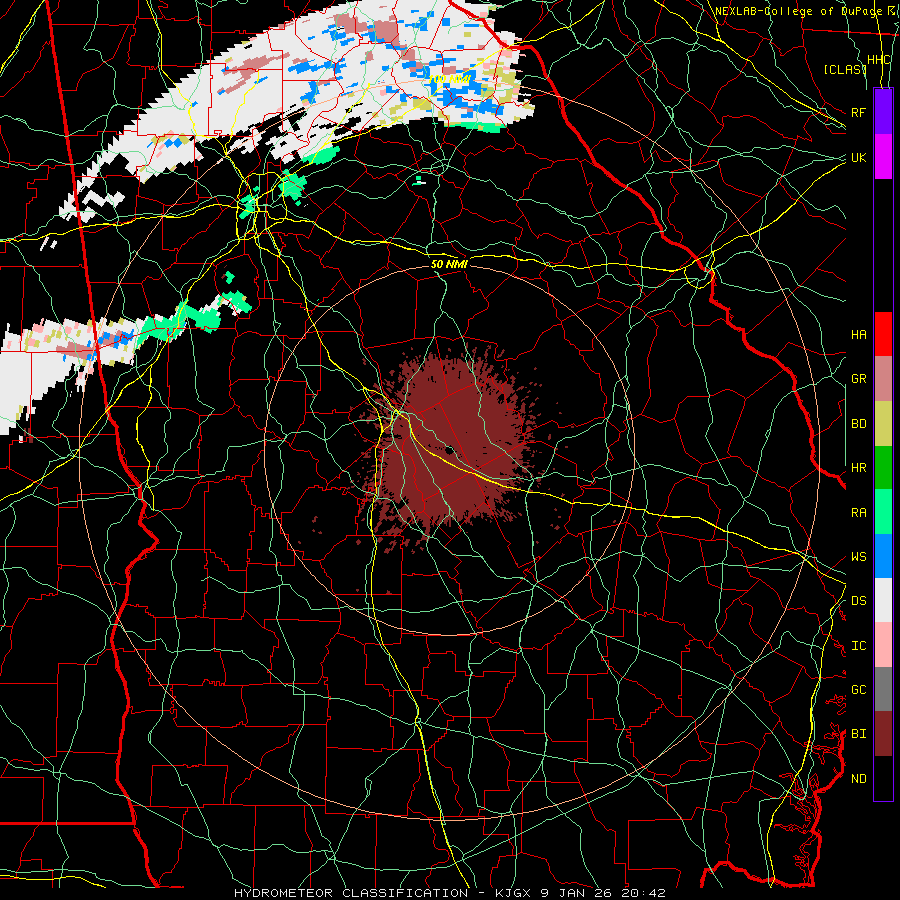The height and width of the screenshot is (900, 900).
Task: Click the WS legend label
Action: (x=858, y=557)
